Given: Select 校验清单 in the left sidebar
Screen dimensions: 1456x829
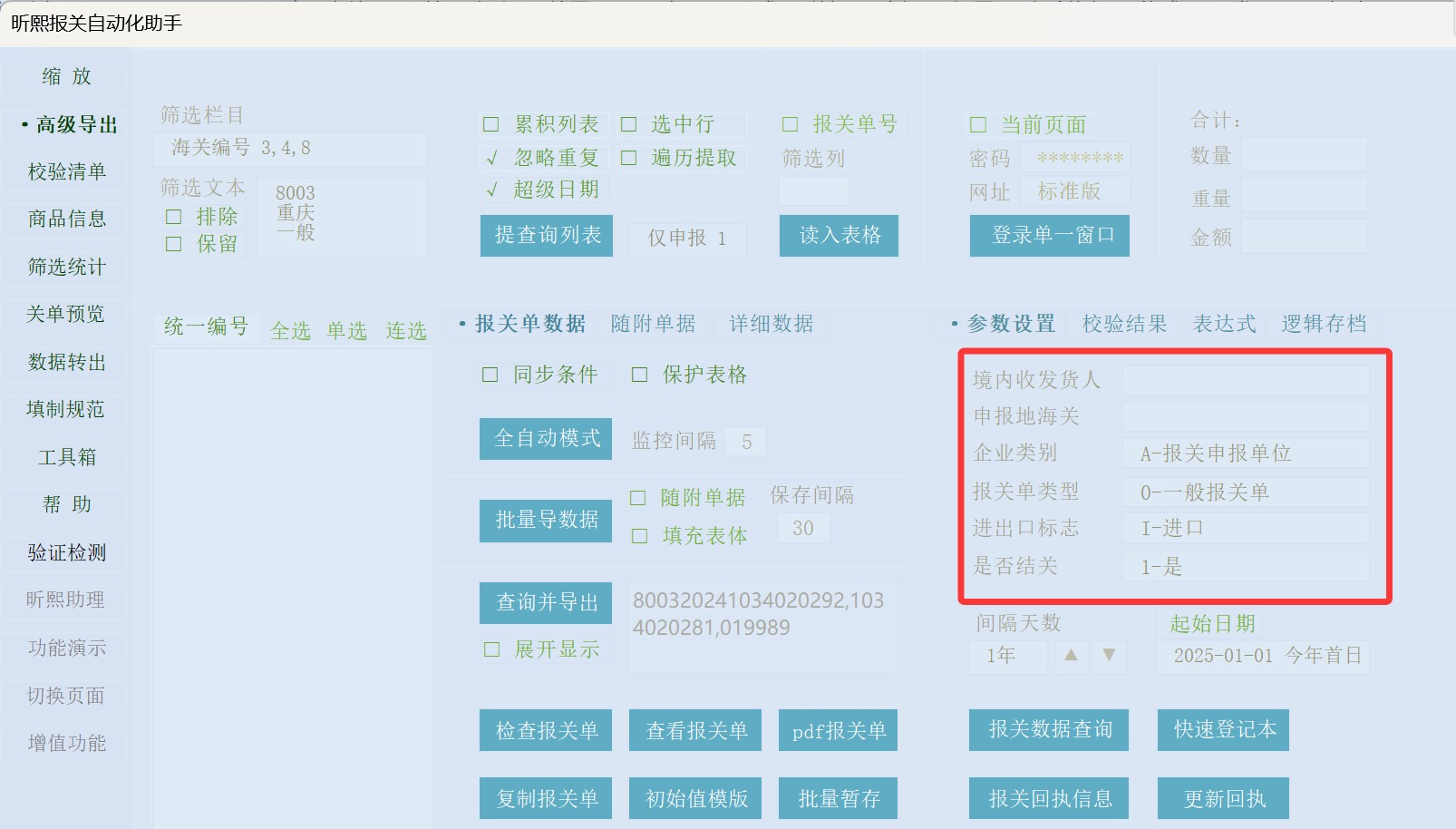Looking at the screenshot, I should [x=66, y=171].
